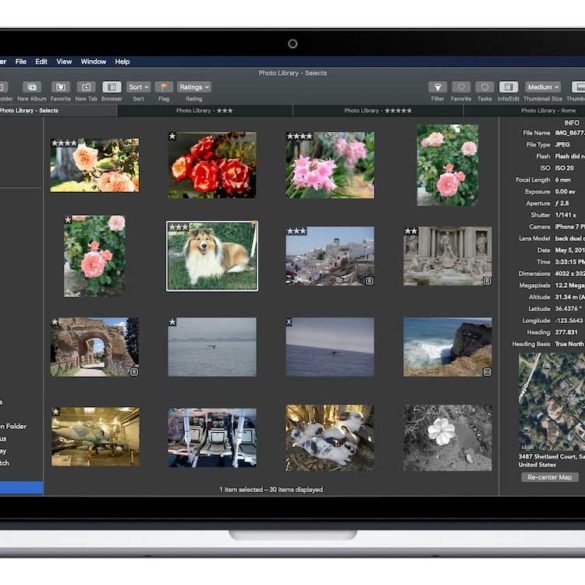
Task: Click the four-star rating on the pink geranium photo
Action: (300, 137)
